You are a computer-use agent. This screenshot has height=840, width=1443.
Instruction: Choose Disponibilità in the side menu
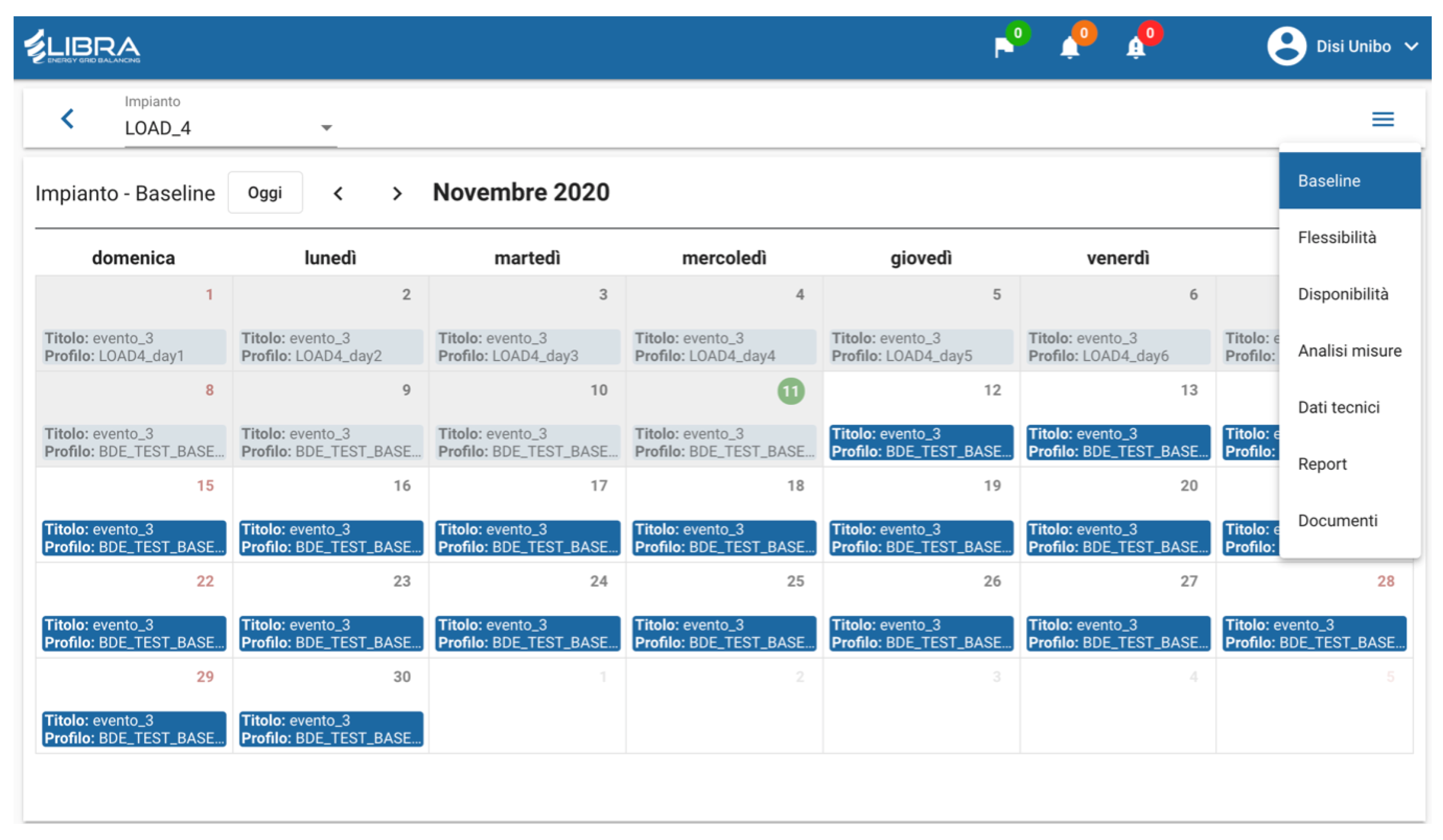(x=1343, y=294)
